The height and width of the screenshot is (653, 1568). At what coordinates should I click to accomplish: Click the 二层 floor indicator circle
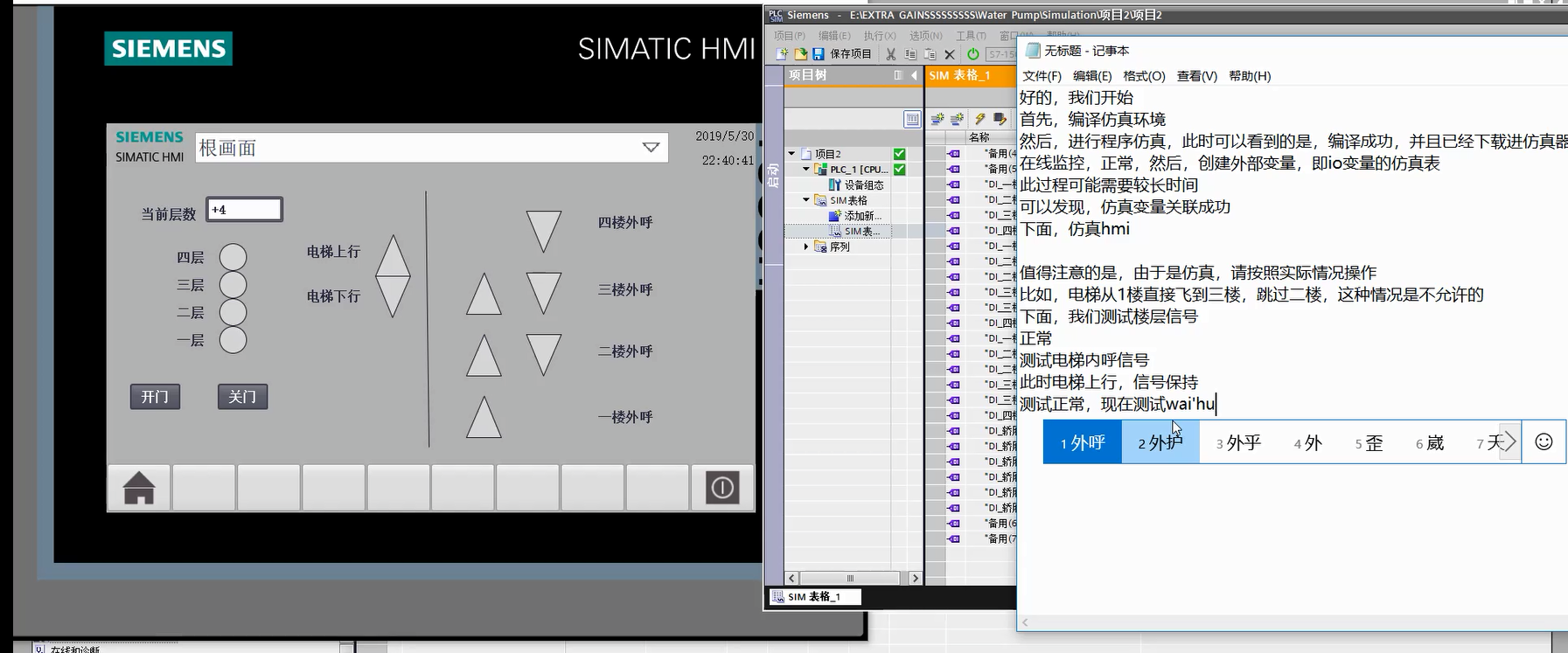pyautogui.click(x=233, y=312)
